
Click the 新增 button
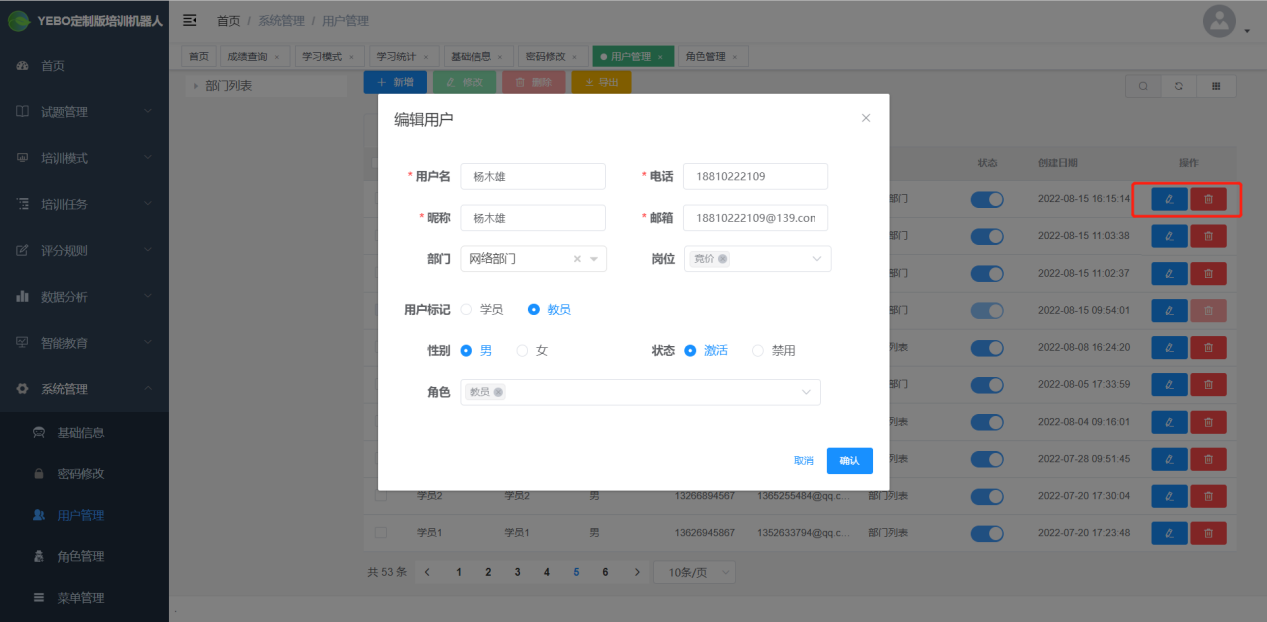pos(395,82)
